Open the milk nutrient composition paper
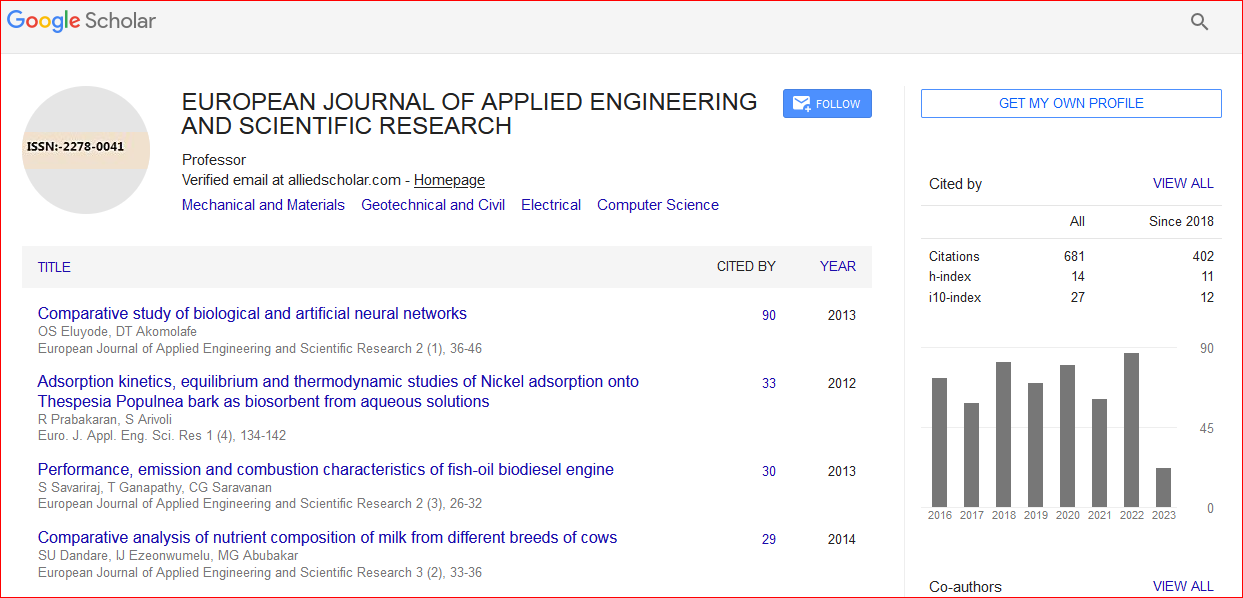Screen dimensions: 1243x598 click(x=327, y=538)
